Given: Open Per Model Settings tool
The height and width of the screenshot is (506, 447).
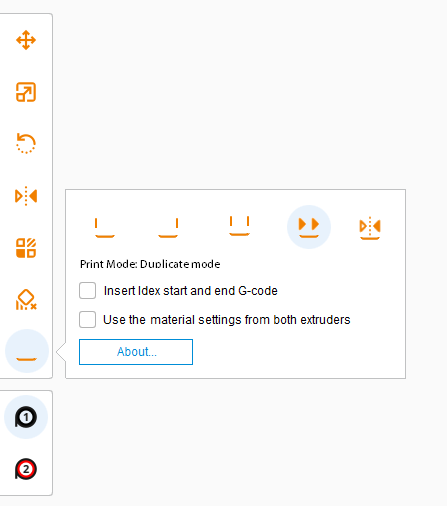Looking at the screenshot, I should pos(26,248).
